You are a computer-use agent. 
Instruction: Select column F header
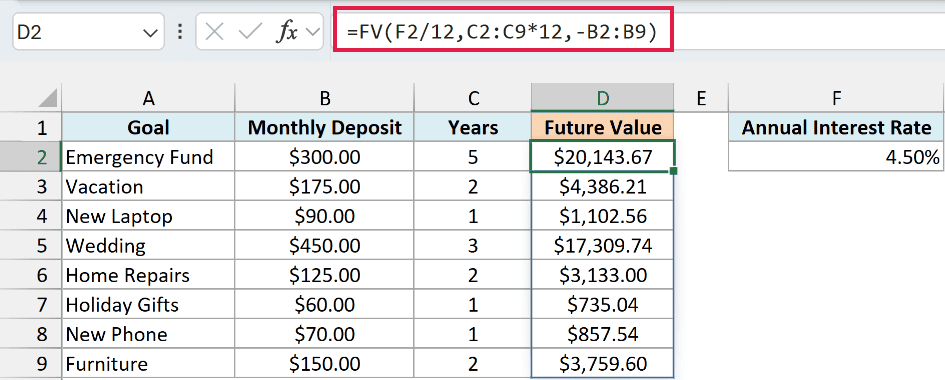click(837, 98)
